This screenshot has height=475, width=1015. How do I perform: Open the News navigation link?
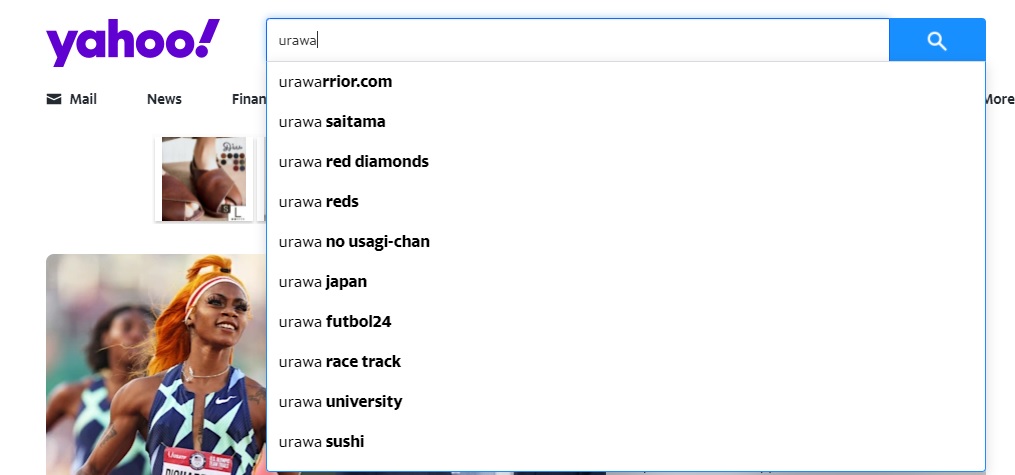pos(164,99)
